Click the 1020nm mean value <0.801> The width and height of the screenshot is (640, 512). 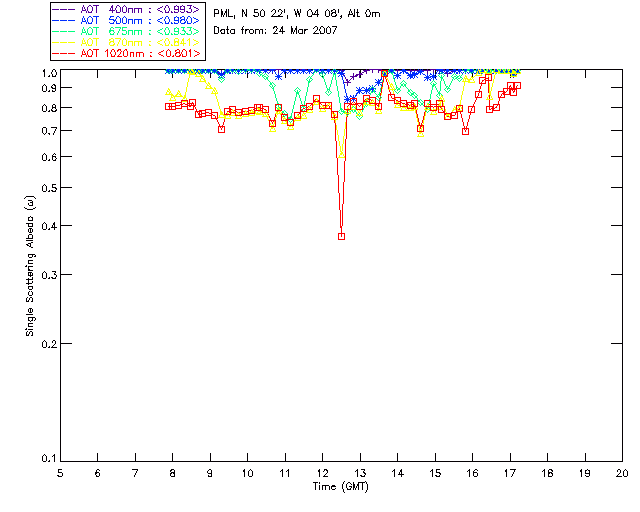click(179, 53)
